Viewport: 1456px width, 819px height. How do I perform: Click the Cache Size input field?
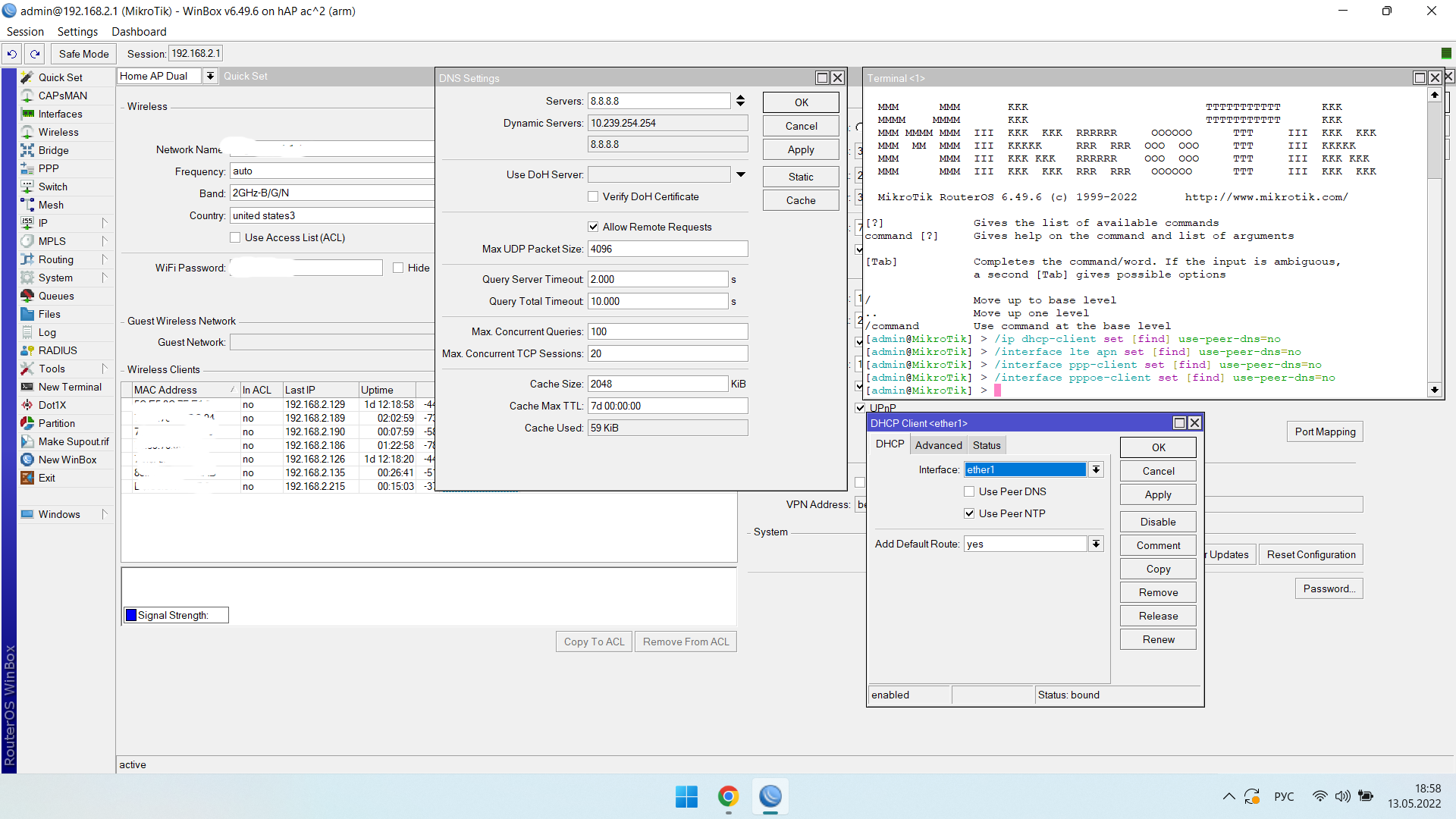coord(657,384)
